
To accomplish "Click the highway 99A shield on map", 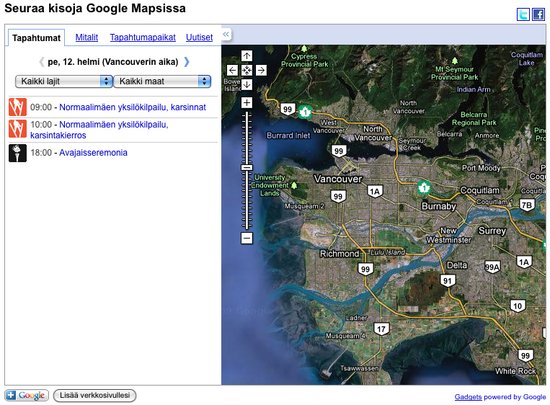I will [x=492, y=267].
